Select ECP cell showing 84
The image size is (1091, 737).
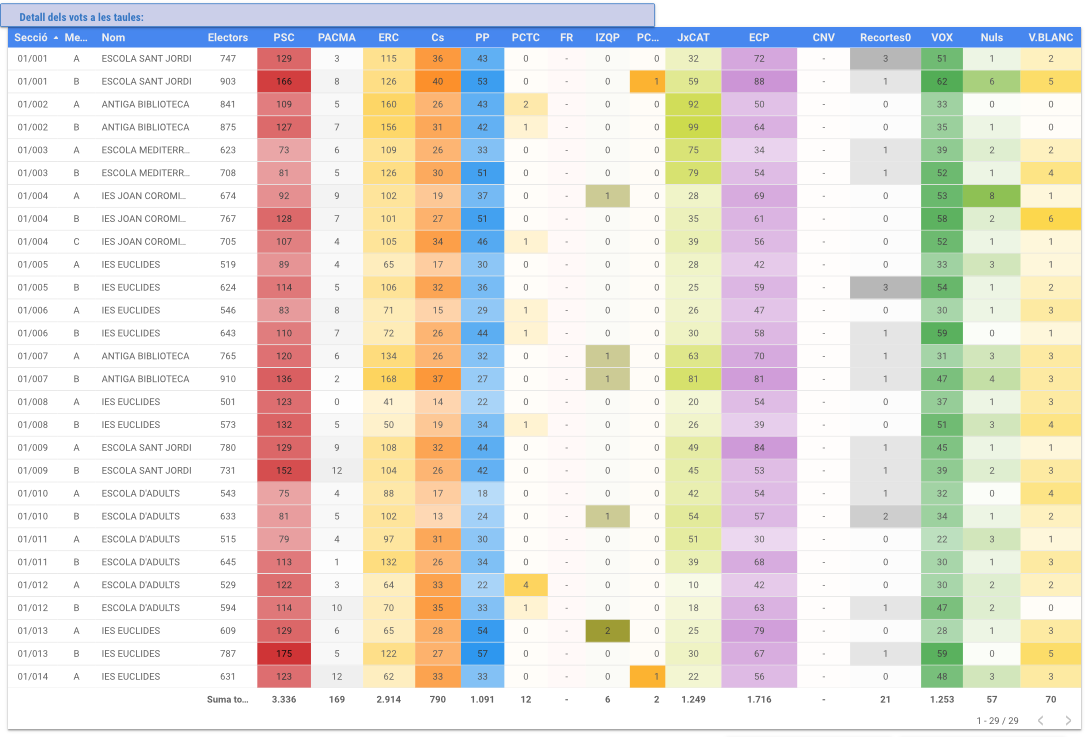pyautogui.click(x=759, y=447)
